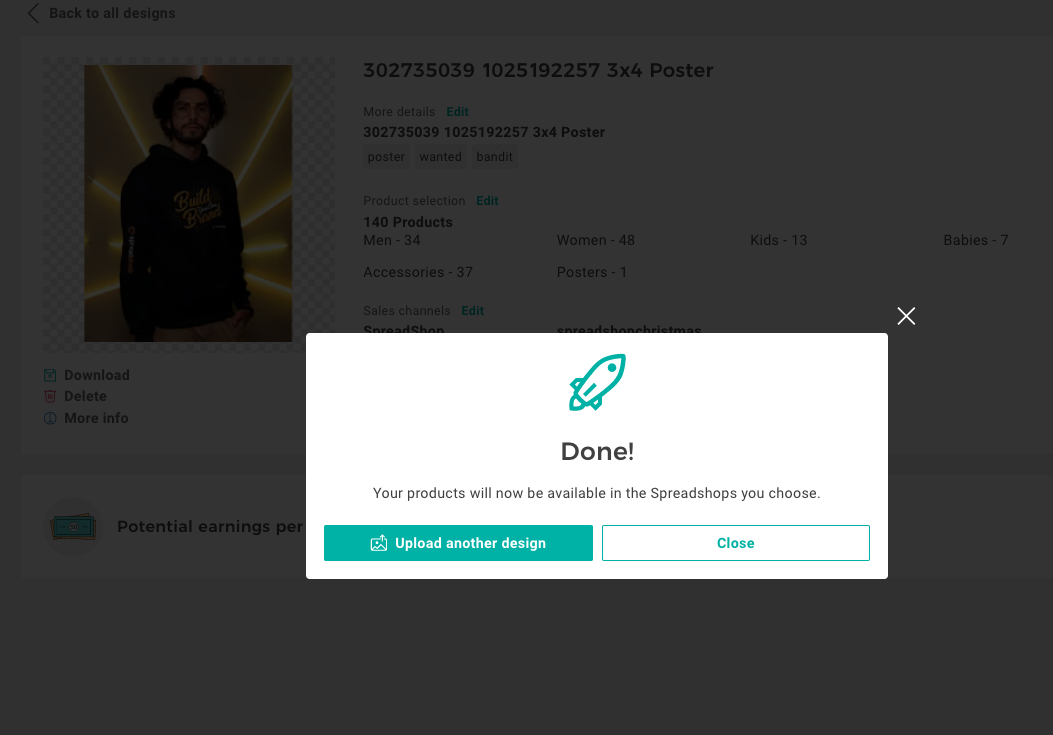
Task: Click the rocket icon in the dialog
Action: click(597, 382)
